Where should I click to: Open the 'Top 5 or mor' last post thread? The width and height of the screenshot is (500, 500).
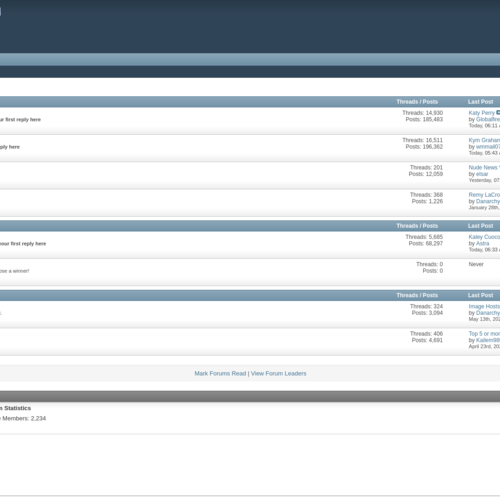(x=484, y=334)
